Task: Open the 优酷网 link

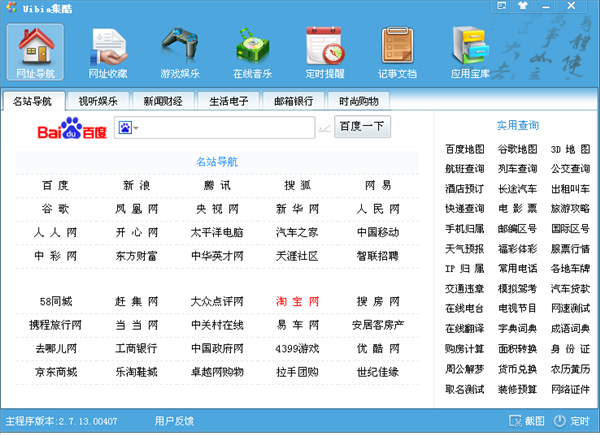Action: tap(378, 349)
